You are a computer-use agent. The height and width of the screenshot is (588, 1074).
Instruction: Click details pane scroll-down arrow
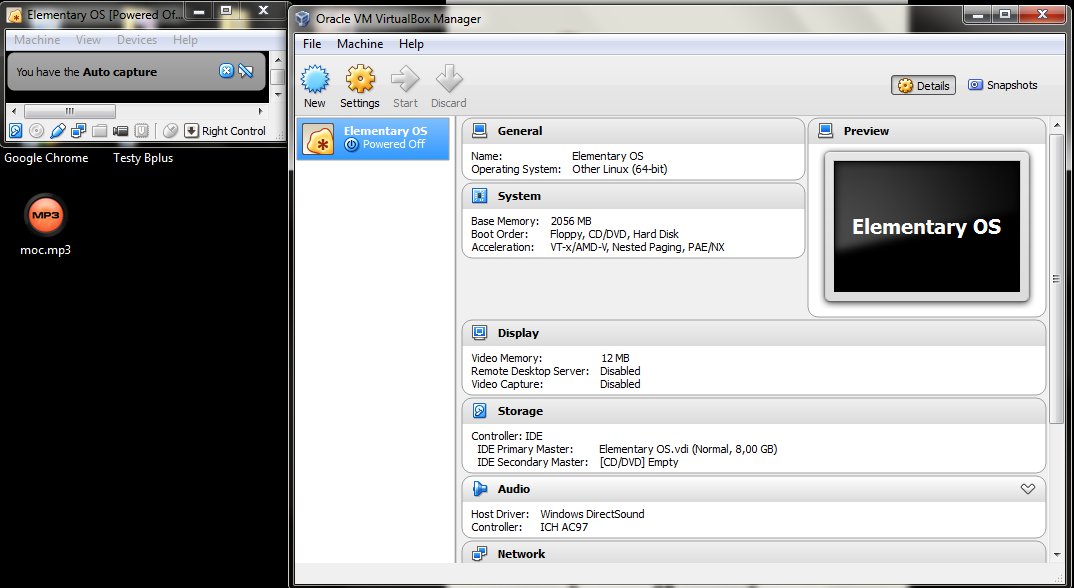pyautogui.click(x=1056, y=554)
